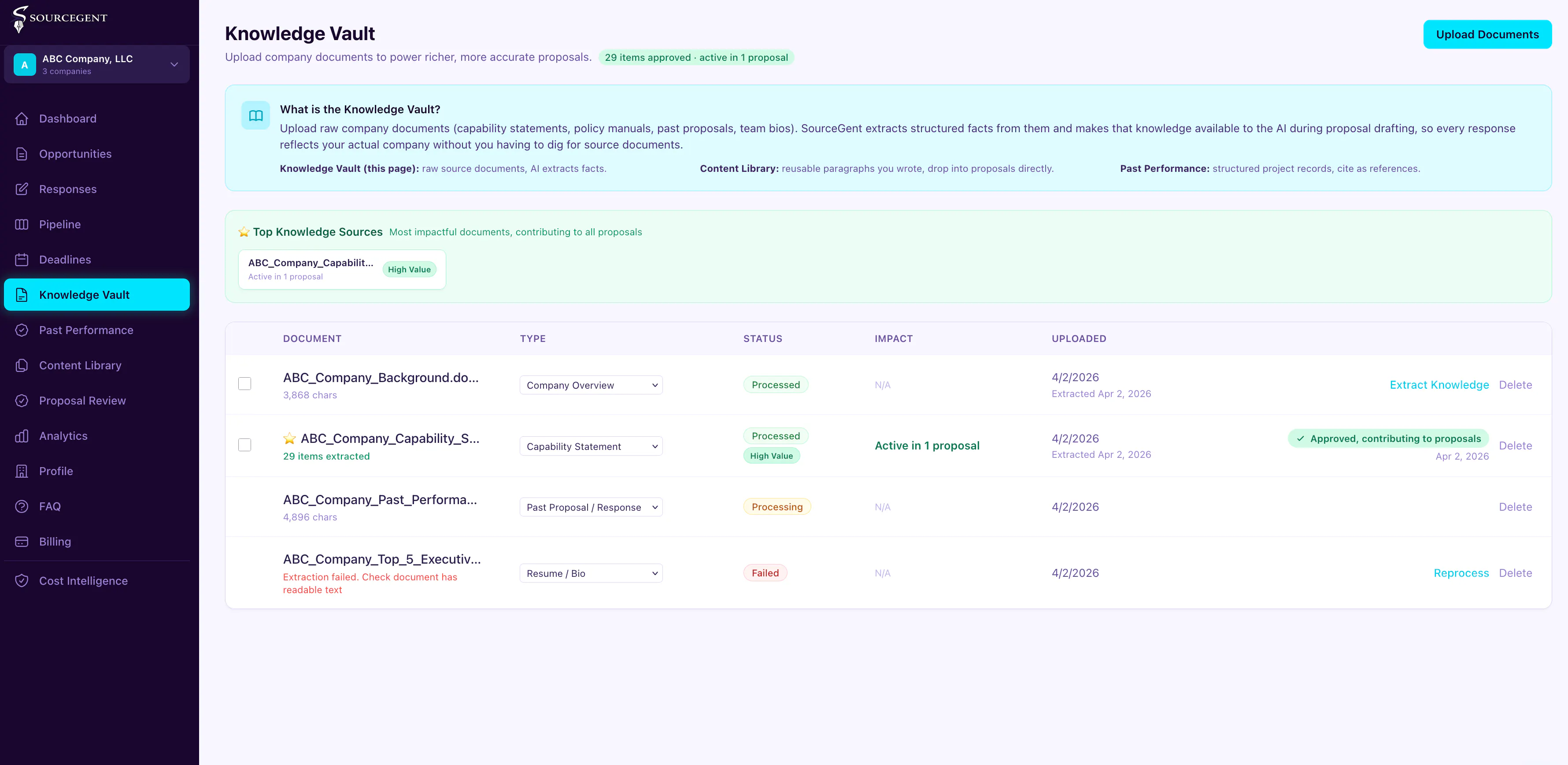
Task: Click the ABC_Company_Background.do... document name
Action: tap(381, 378)
